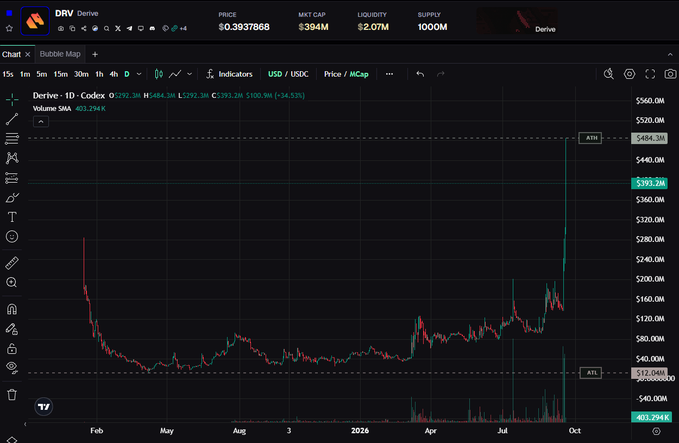Open the Derive banner thumbnail

517,20
